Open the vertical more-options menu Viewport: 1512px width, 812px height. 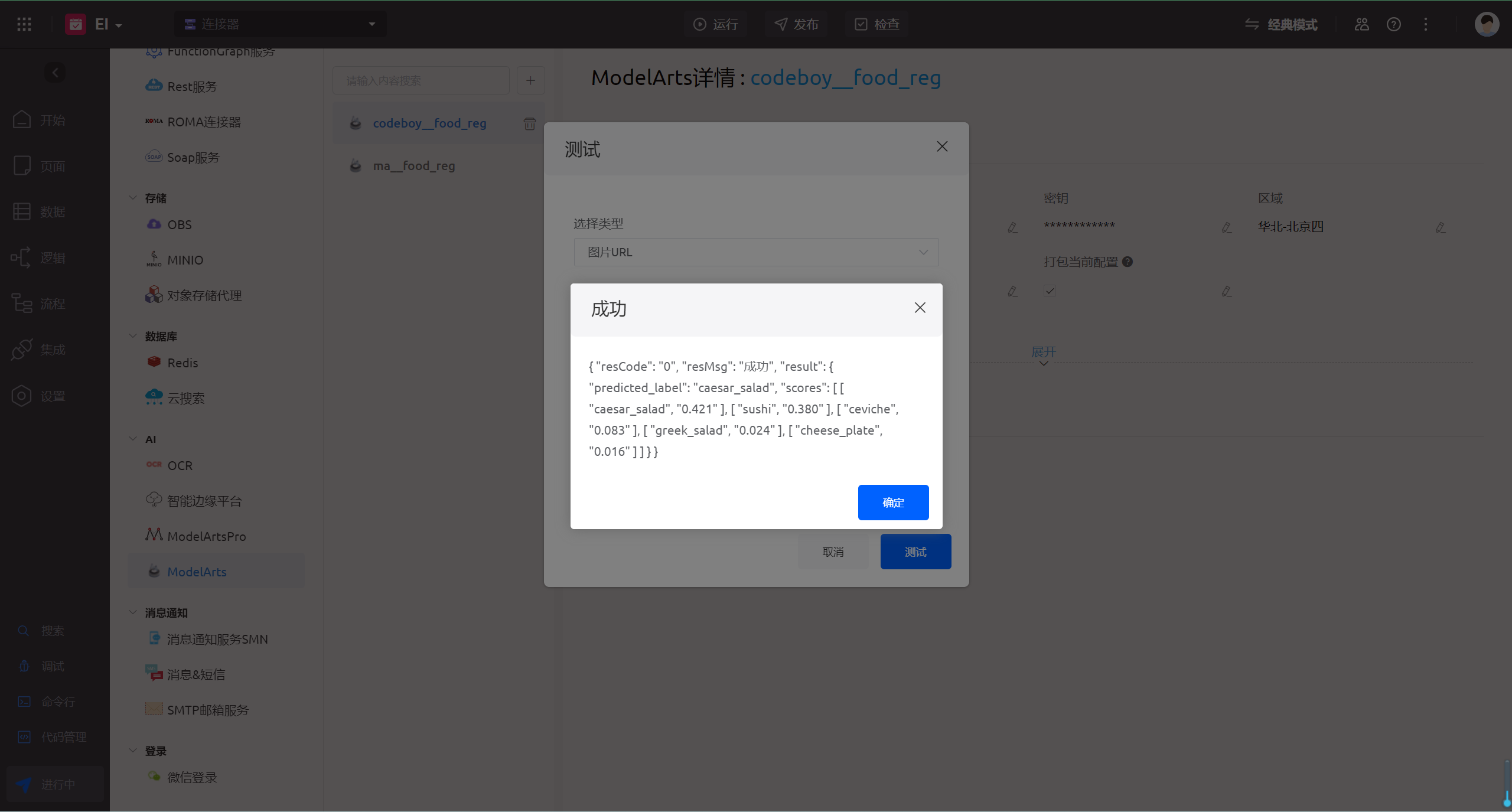[1425, 24]
